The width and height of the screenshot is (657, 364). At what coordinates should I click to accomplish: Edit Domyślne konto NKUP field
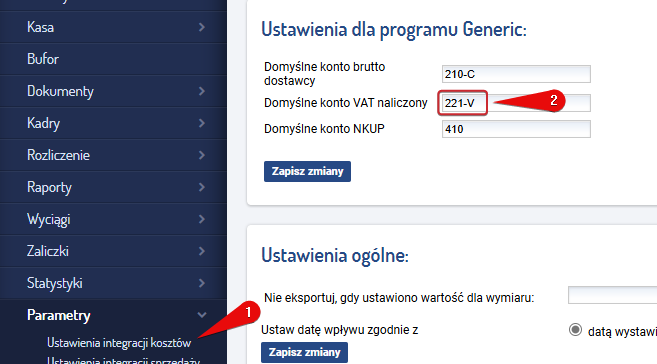(516, 129)
